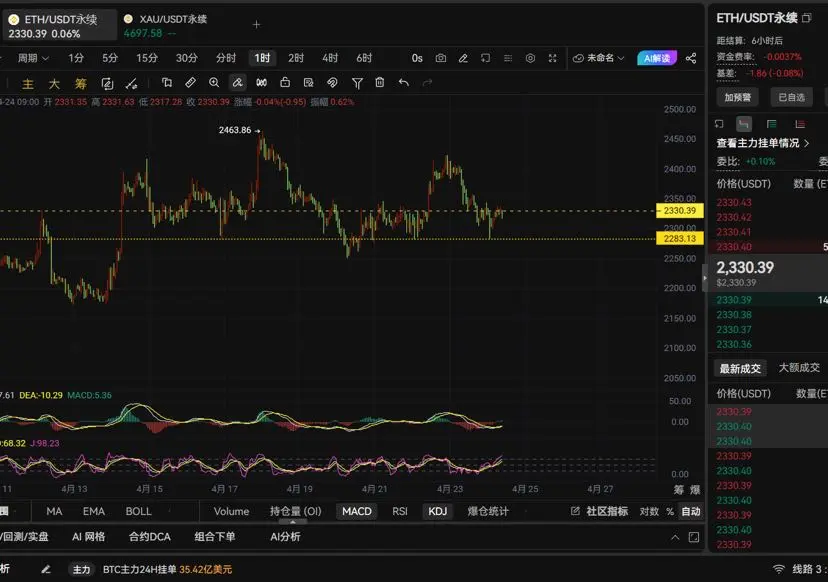Click the 爆仓统计 liquidation stats button
The image size is (828, 582).
[x=488, y=511]
